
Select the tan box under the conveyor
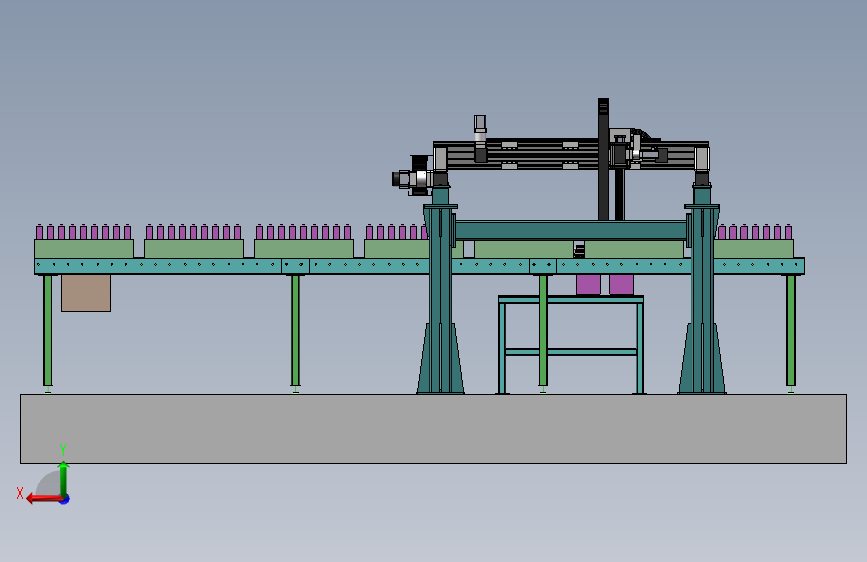[86, 293]
